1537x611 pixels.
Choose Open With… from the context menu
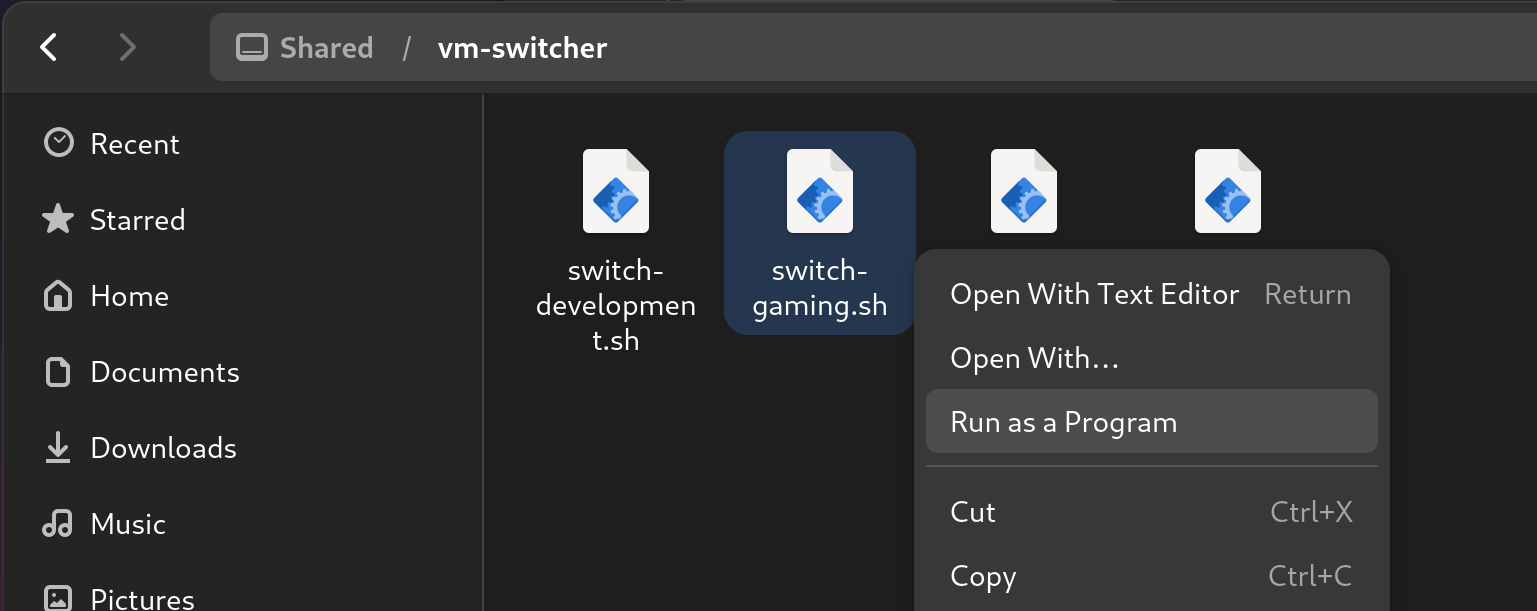(1034, 358)
